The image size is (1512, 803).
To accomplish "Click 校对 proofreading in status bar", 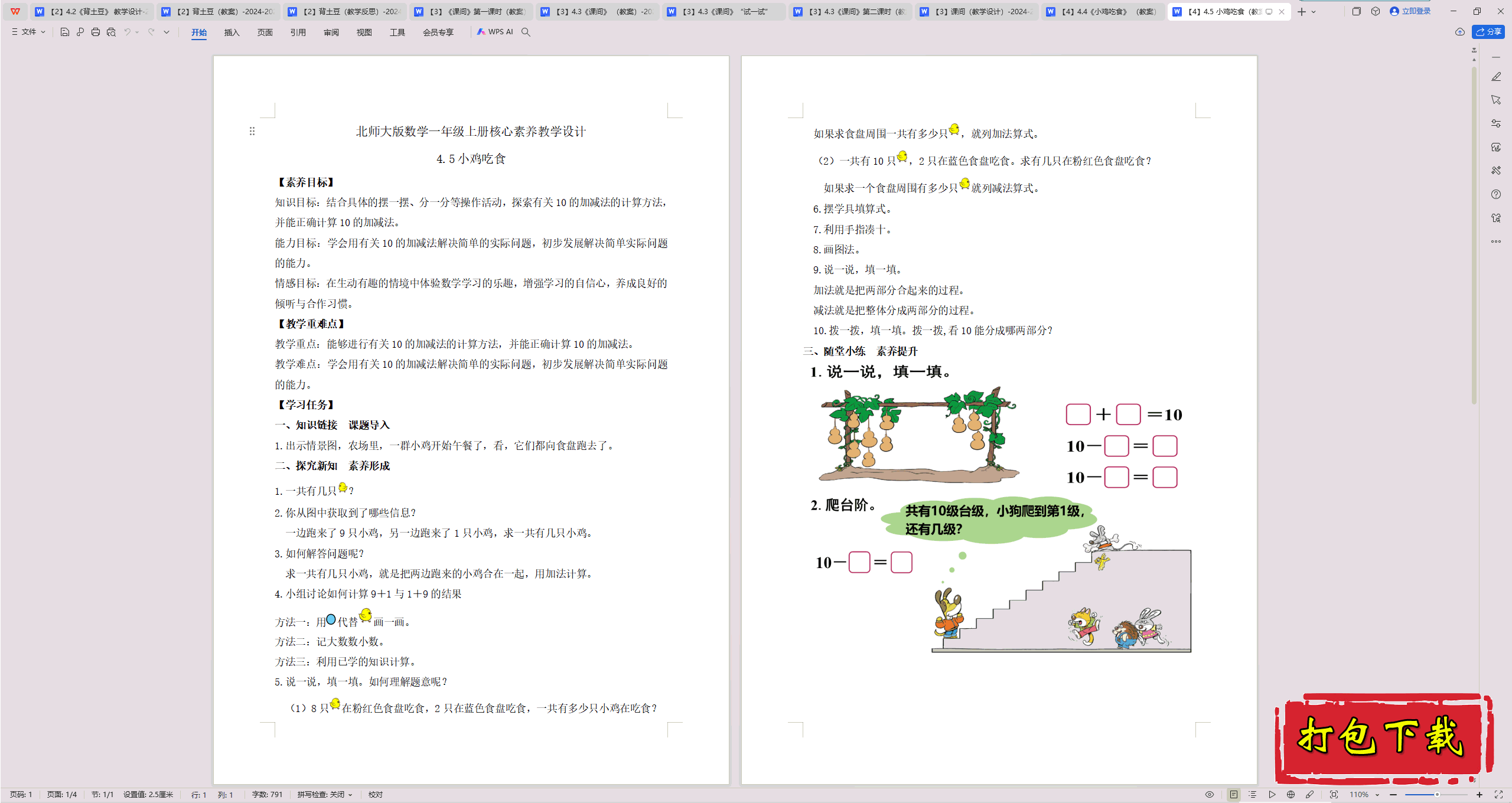I will [376, 795].
